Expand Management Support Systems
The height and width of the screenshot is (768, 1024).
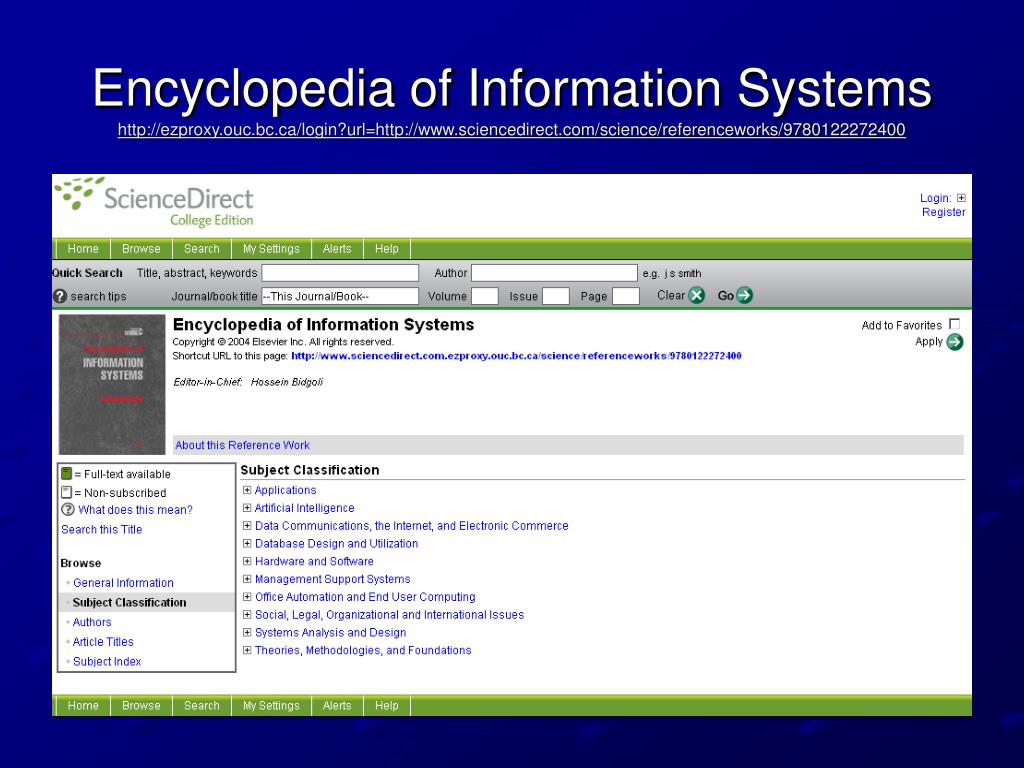tap(247, 579)
